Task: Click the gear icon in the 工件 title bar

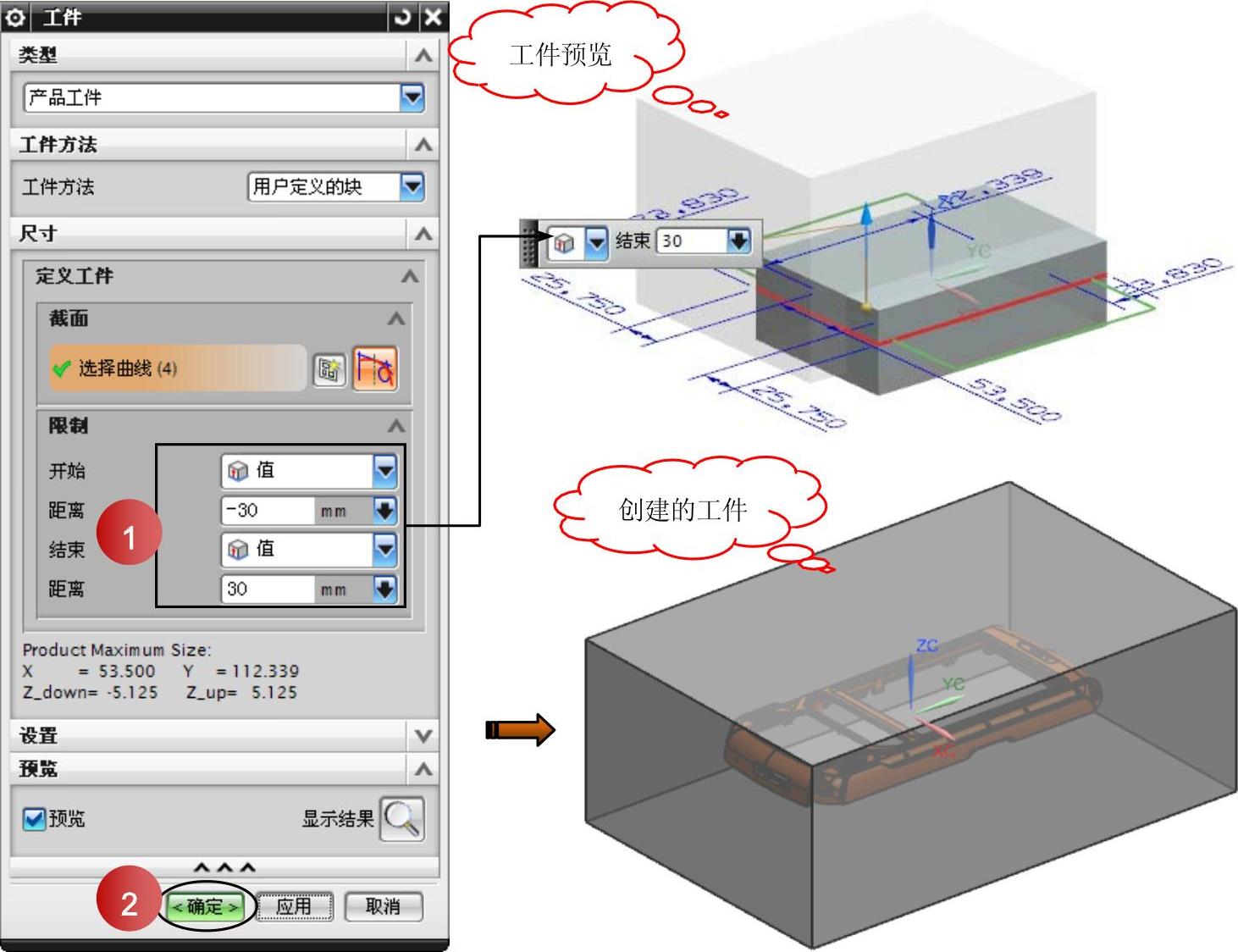Action: point(17,17)
